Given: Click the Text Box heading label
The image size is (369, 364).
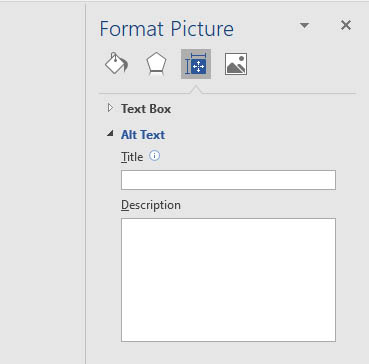Looking at the screenshot, I should coord(146,109).
